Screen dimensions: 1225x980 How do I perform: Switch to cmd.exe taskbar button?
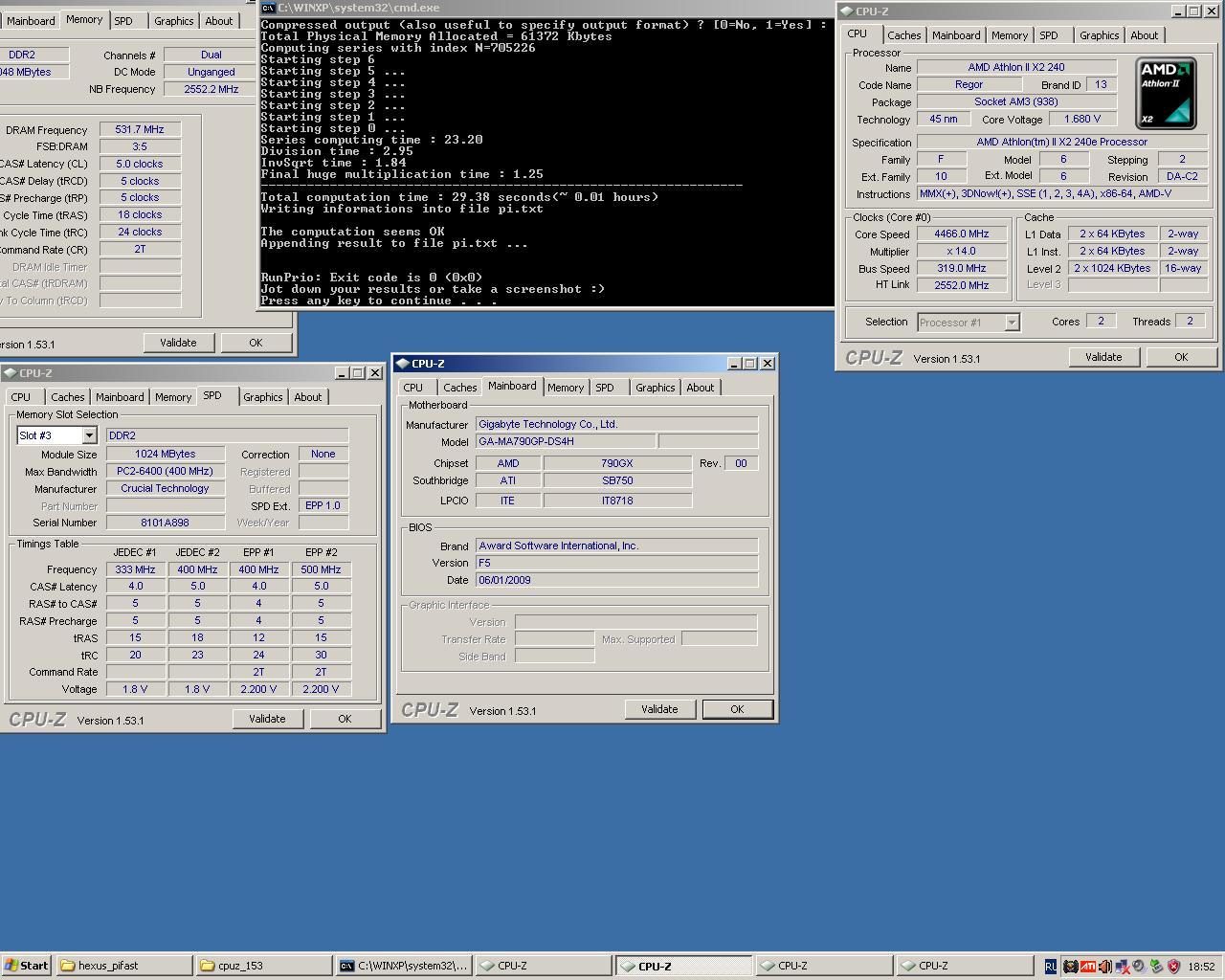403,966
